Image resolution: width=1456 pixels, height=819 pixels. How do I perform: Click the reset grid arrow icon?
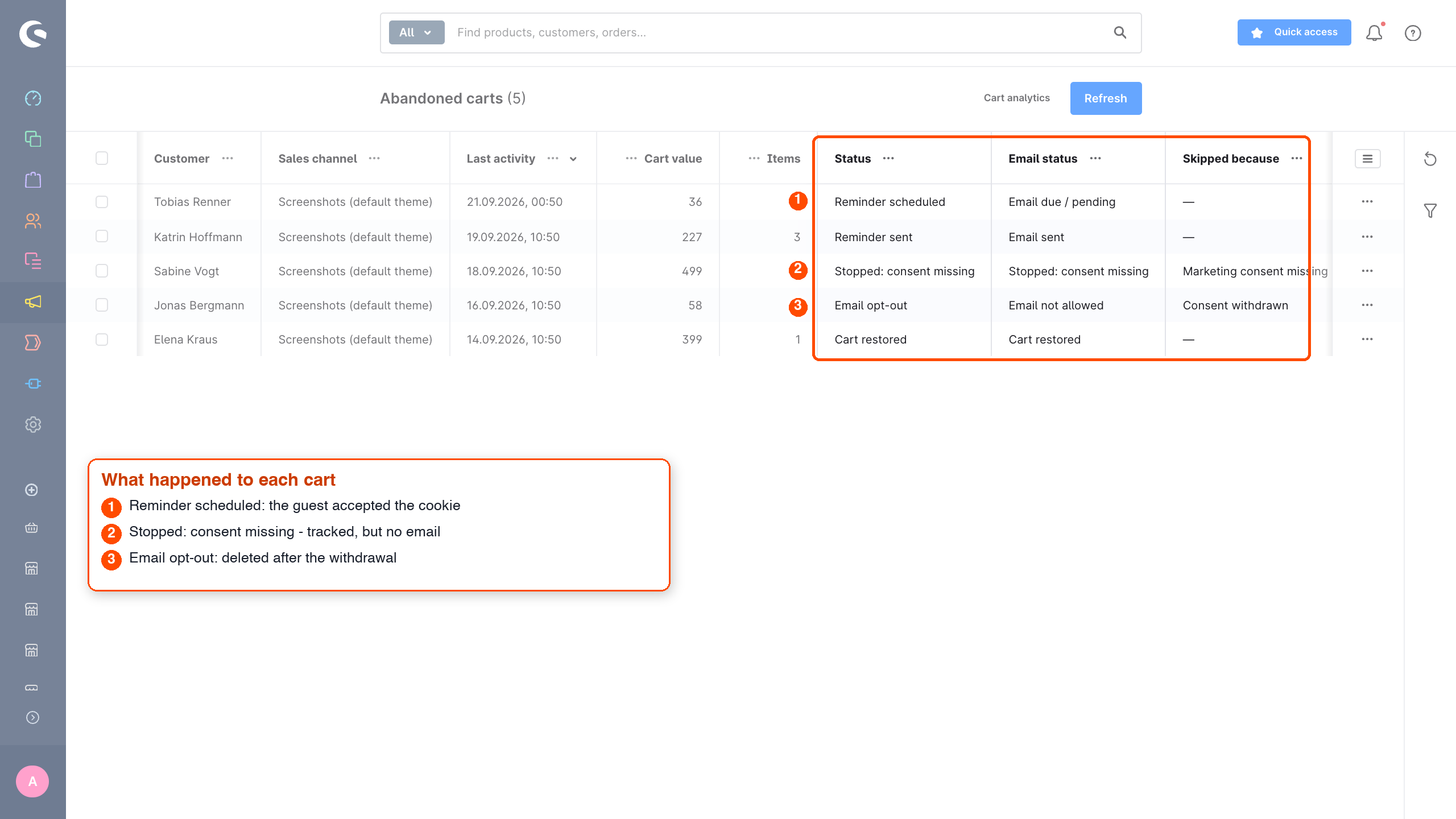click(1430, 159)
